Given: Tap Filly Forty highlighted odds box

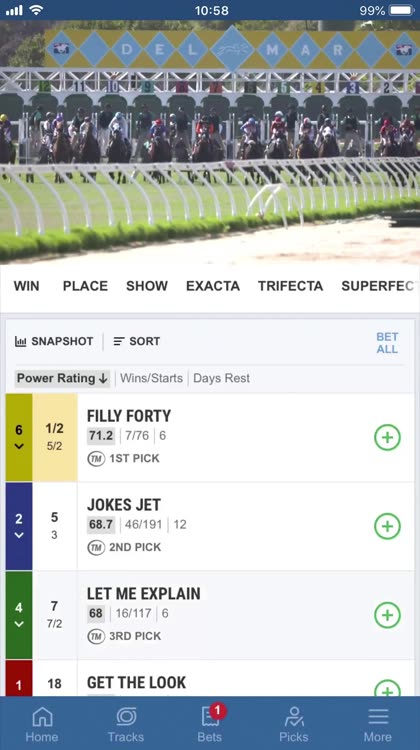Looking at the screenshot, I should 55,437.
